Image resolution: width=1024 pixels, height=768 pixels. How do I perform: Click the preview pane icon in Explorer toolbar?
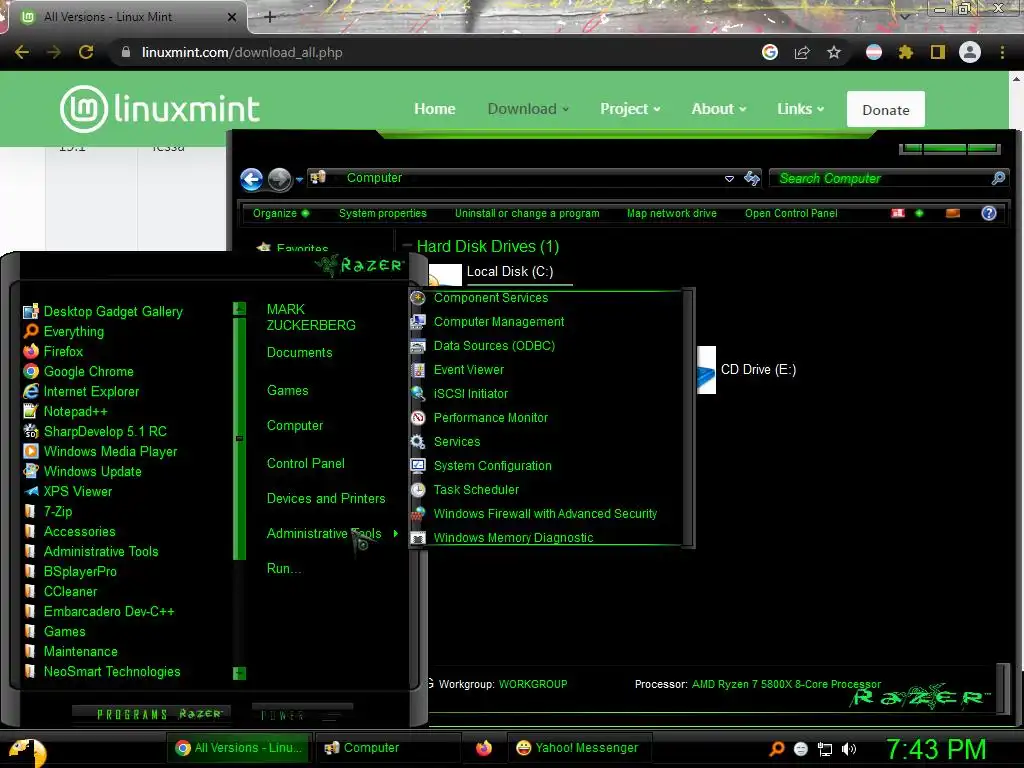pos(953,213)
